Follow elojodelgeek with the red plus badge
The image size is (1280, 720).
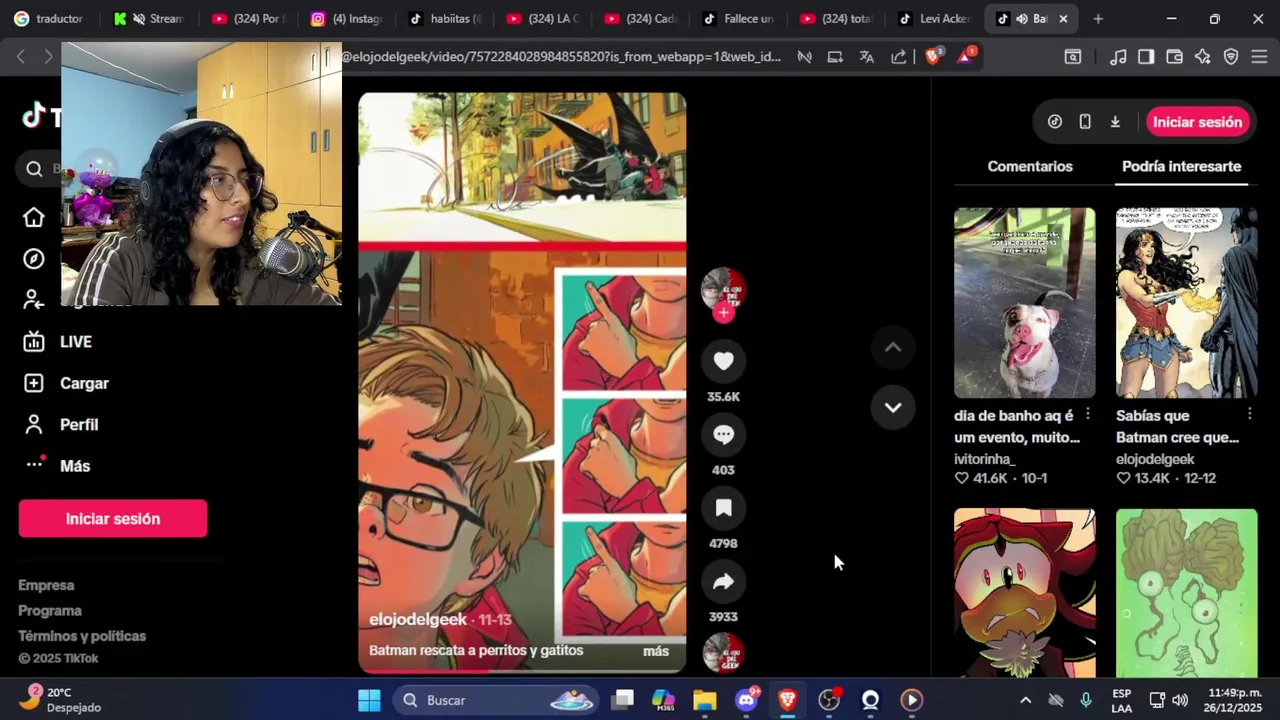pos(724,313)
